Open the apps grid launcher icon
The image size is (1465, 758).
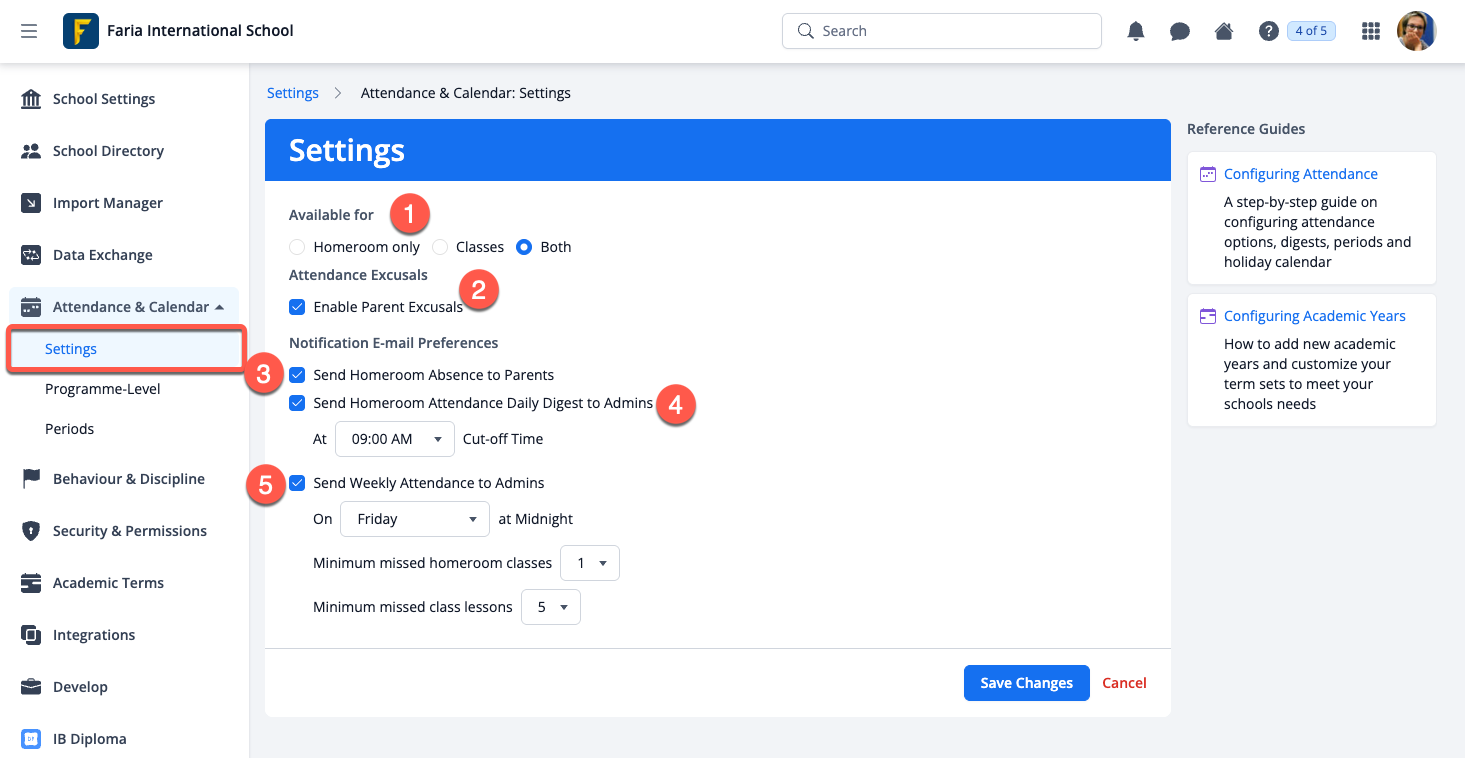[1371, 31]
